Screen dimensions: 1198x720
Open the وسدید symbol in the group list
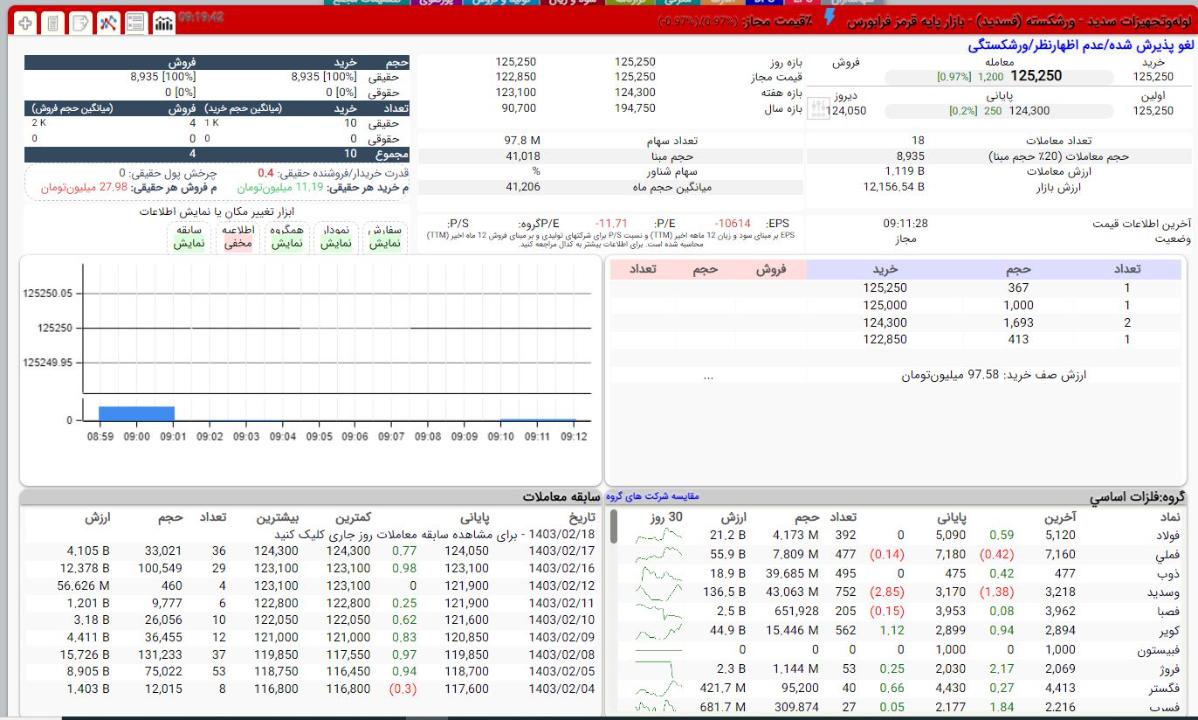pos(1166,592)
